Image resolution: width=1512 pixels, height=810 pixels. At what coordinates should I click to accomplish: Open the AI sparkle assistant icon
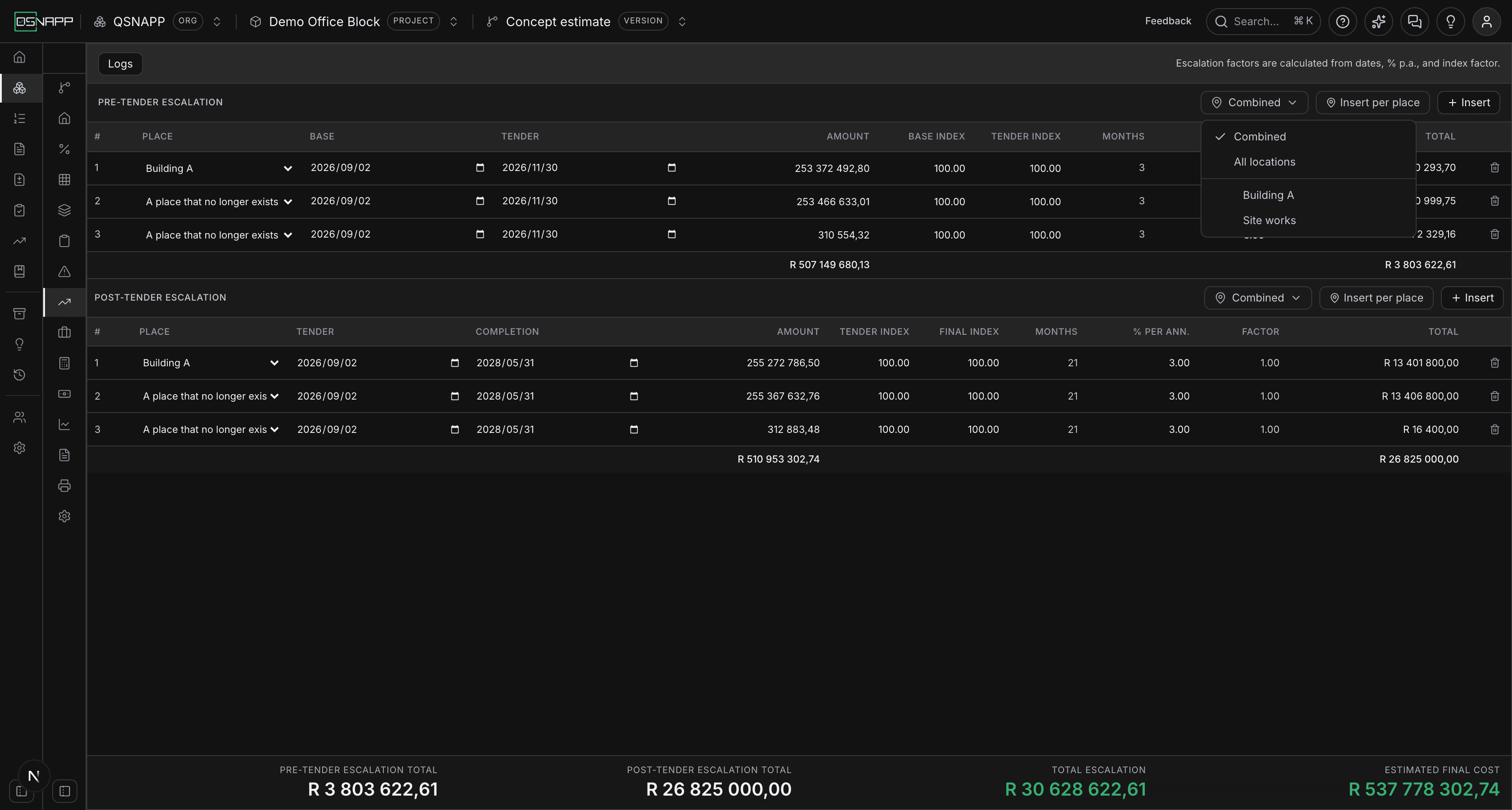click(x=1378, y=22)
